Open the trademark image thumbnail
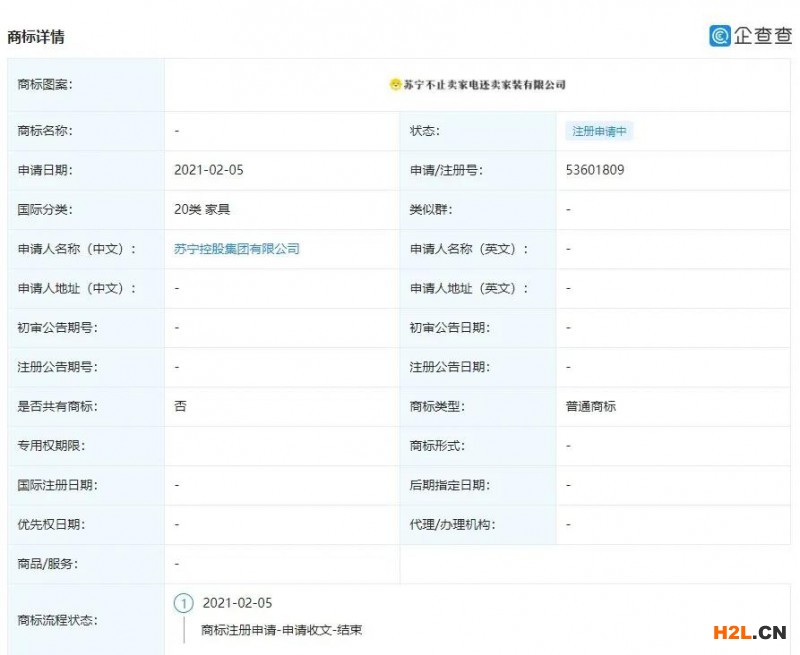 click(x=478, y=85)
